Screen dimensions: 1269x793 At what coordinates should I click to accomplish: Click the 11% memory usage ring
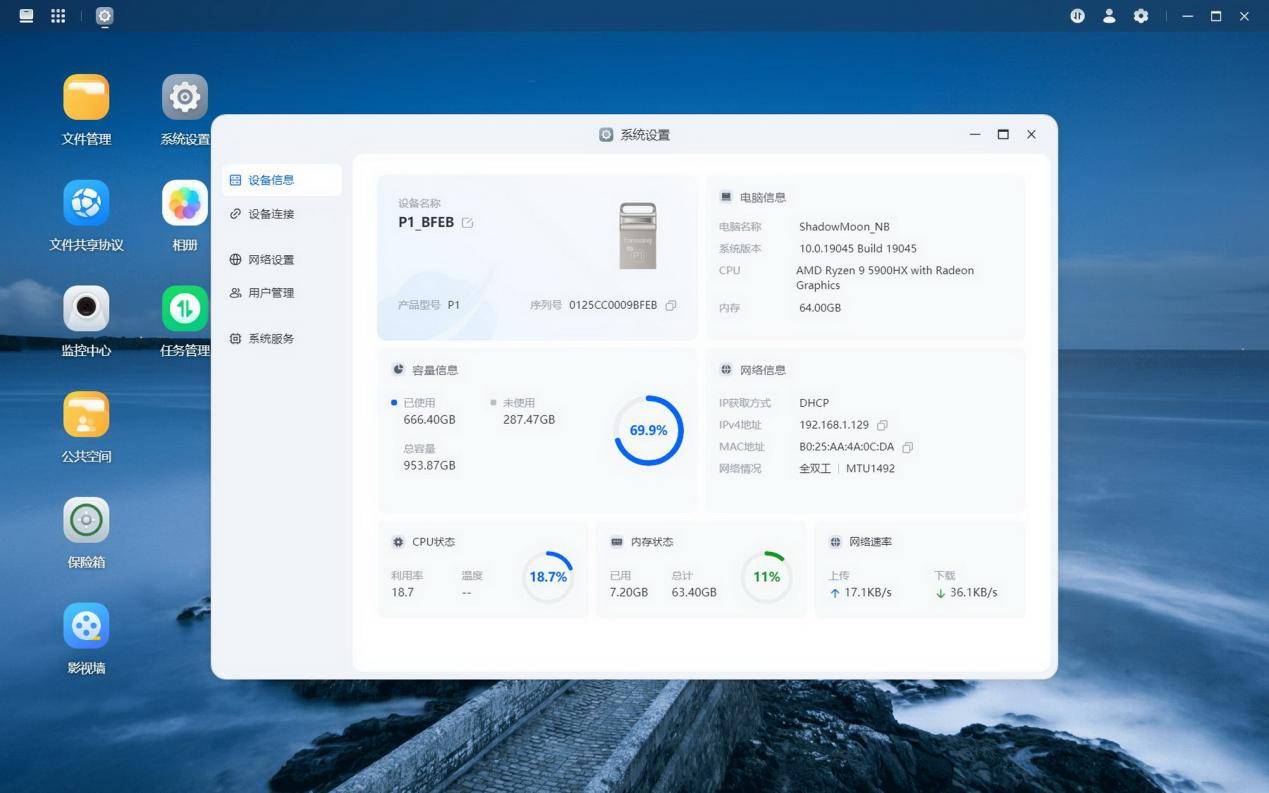click(767, 577)
